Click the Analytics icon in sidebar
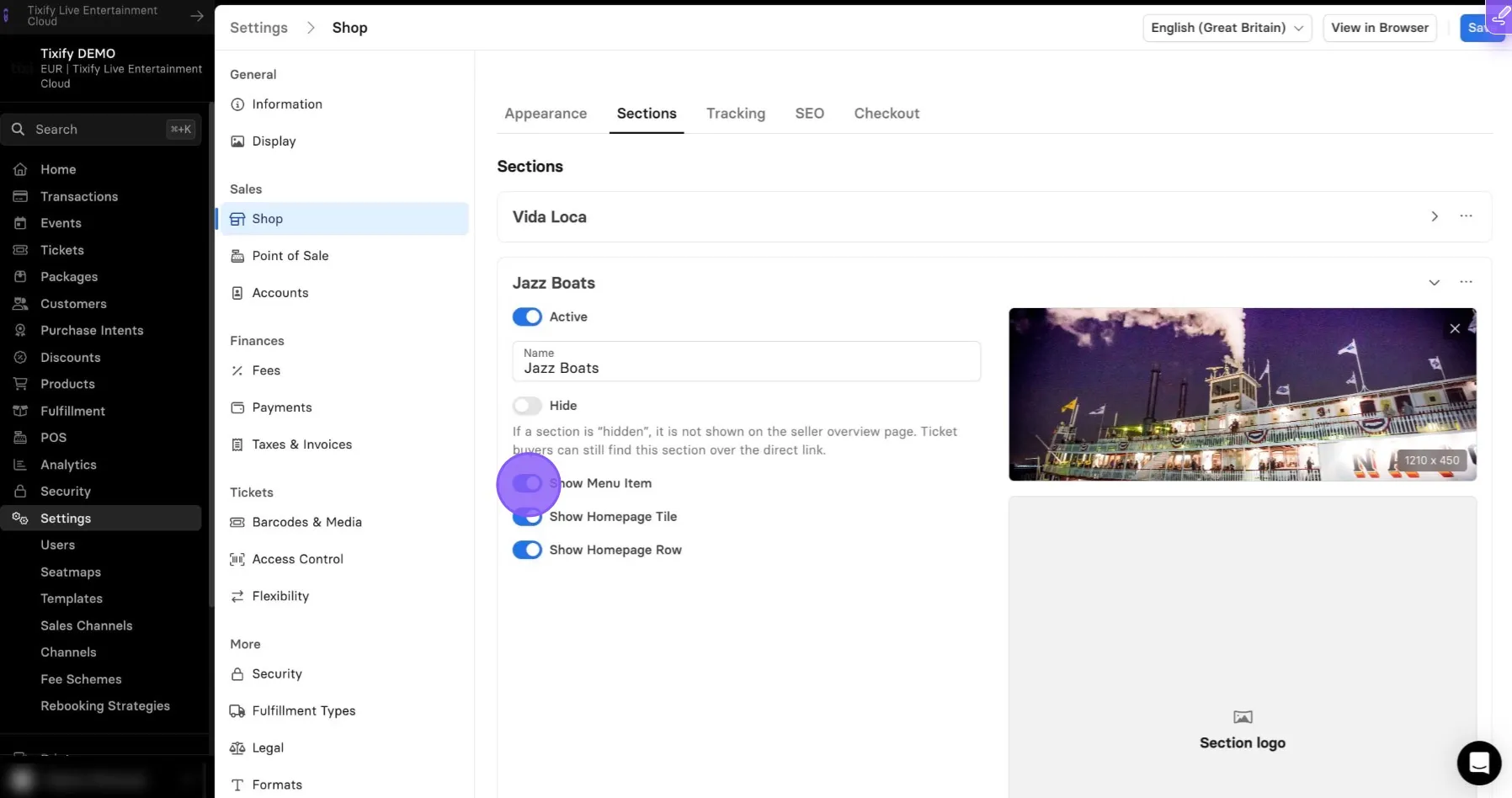 tap(20, 465)
